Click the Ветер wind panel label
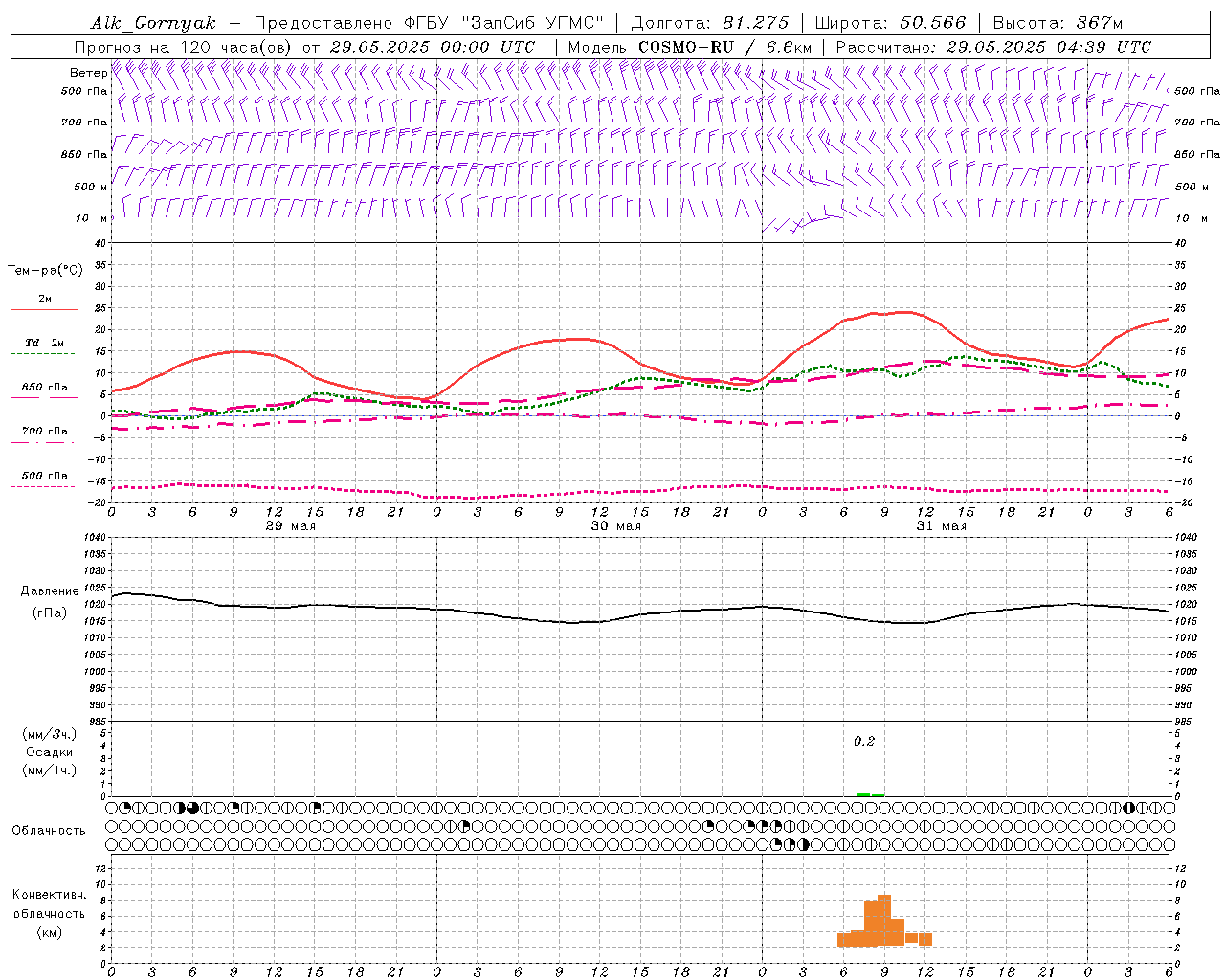This screenshot has height=980, width=1225. (89, 73)
